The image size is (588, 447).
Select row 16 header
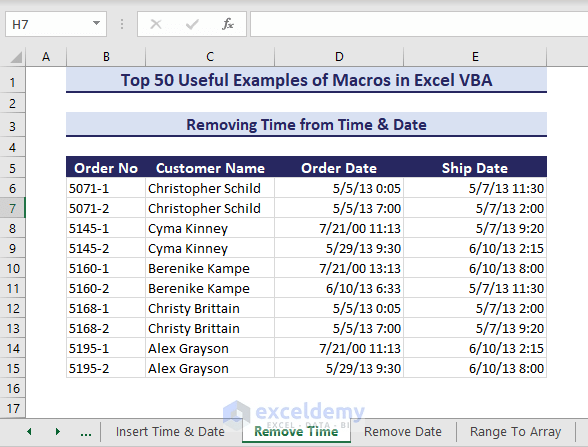point(12,388)
